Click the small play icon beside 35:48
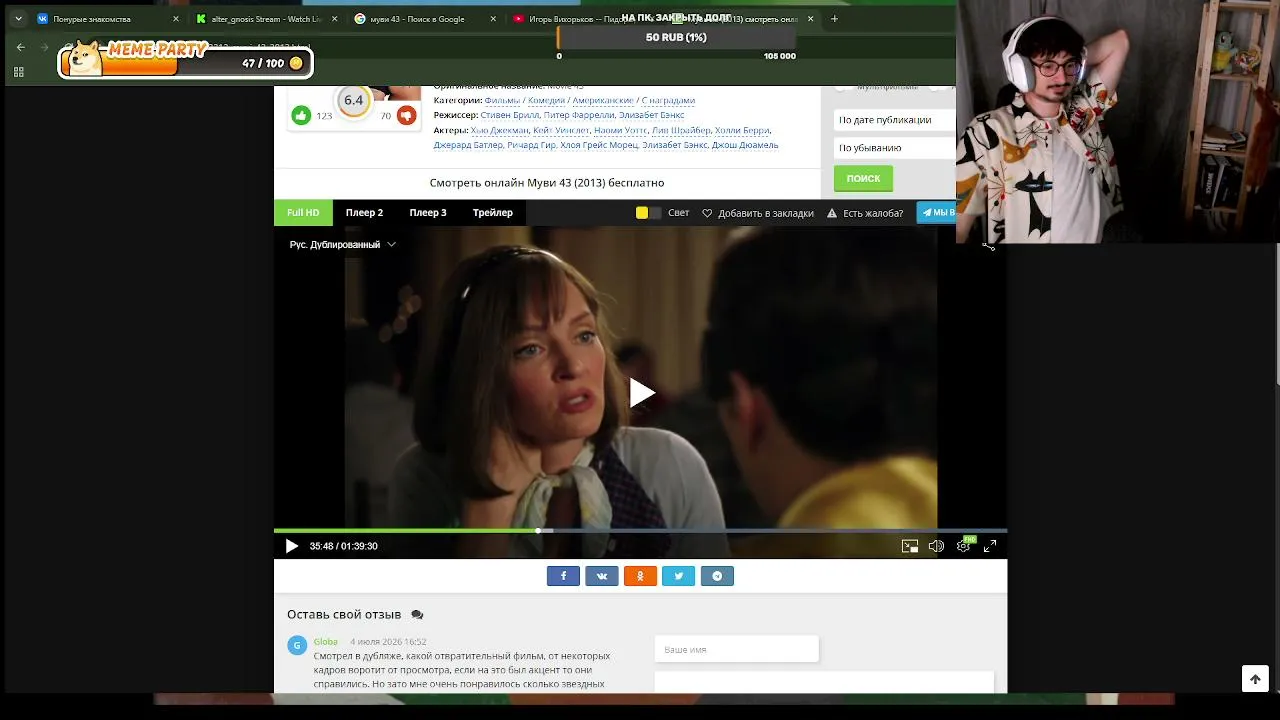Image resolution: width=1280 pixels, height=720 pixels. coord(291,546)
